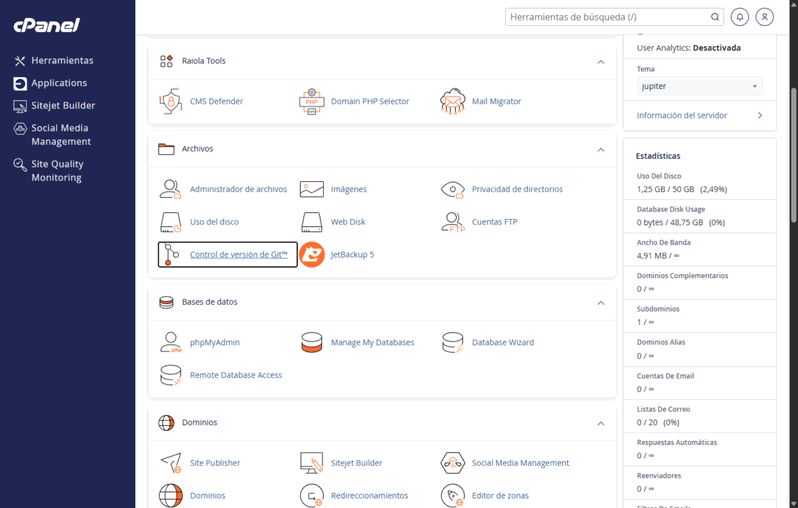The width and height of the screenshot is (798, 508).
Task: Open the Tema jupiter dropdown
Action: coord(699,86)
